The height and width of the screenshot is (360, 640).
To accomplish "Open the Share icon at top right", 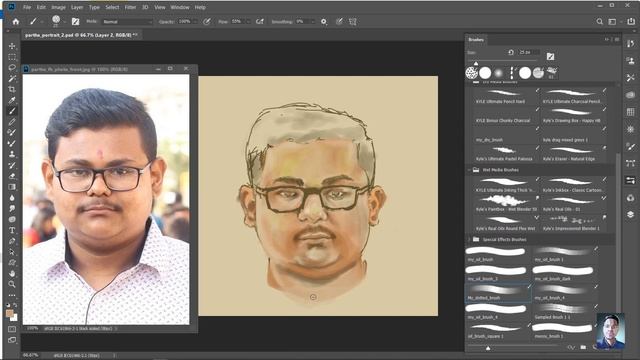I will [x=631, y=22].
